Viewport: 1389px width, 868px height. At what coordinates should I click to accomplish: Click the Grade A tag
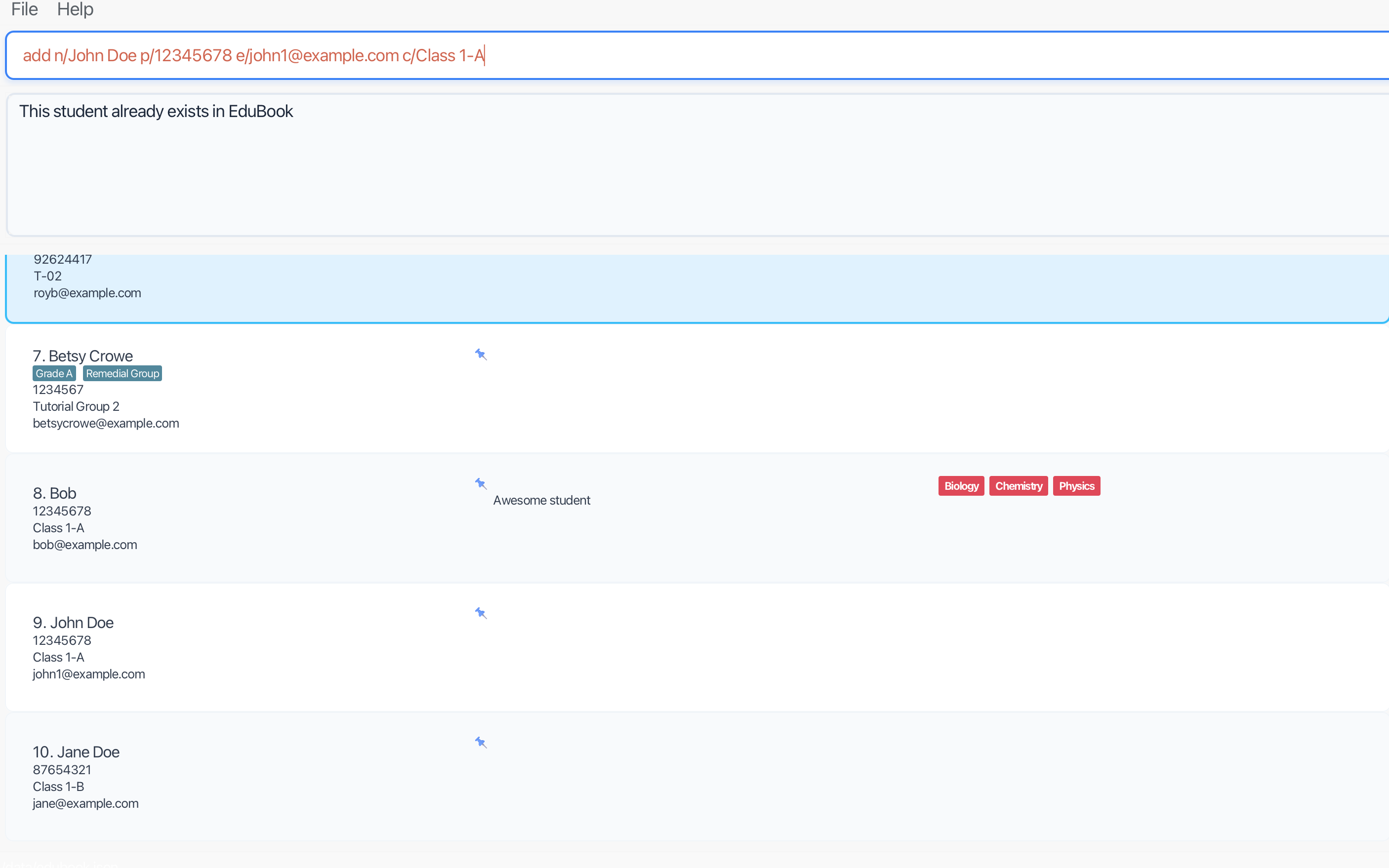click(54, 373)
